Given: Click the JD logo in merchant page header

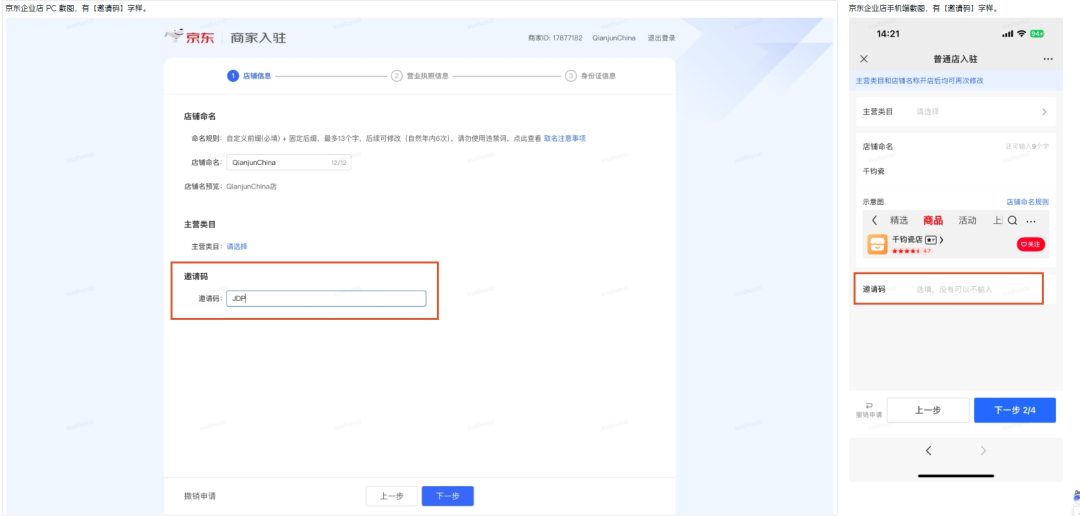Looking at the screenshot, I should [189, 37].
